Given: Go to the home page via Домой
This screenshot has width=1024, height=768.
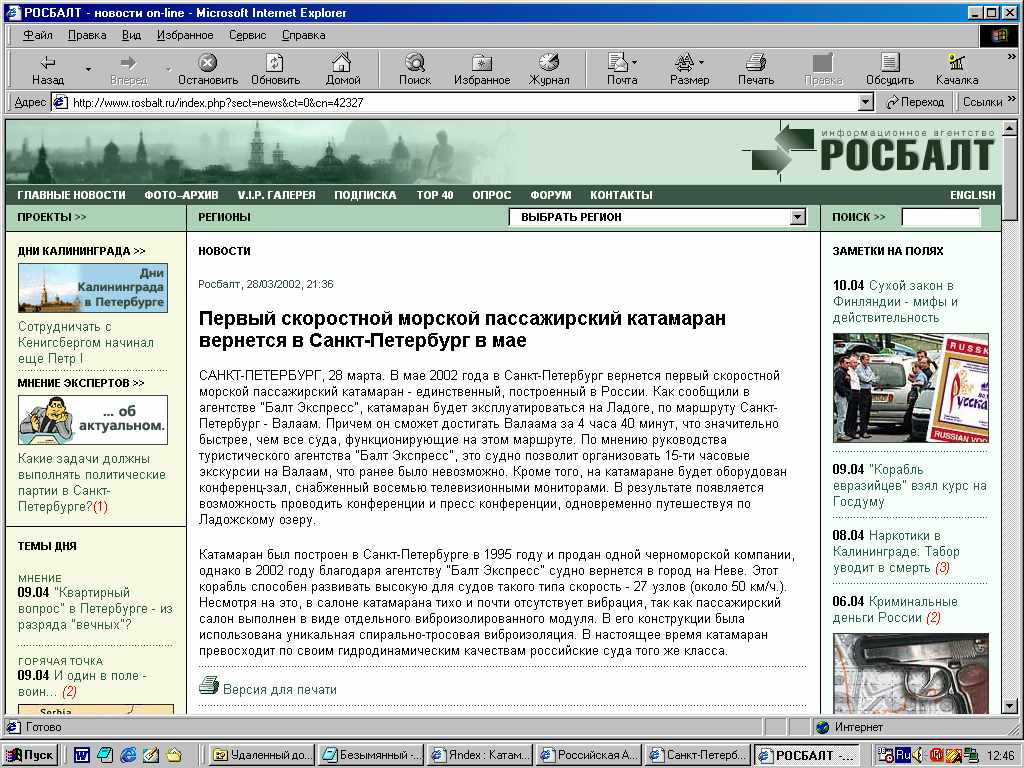Looking at the screenshot, I should (343, 70).
